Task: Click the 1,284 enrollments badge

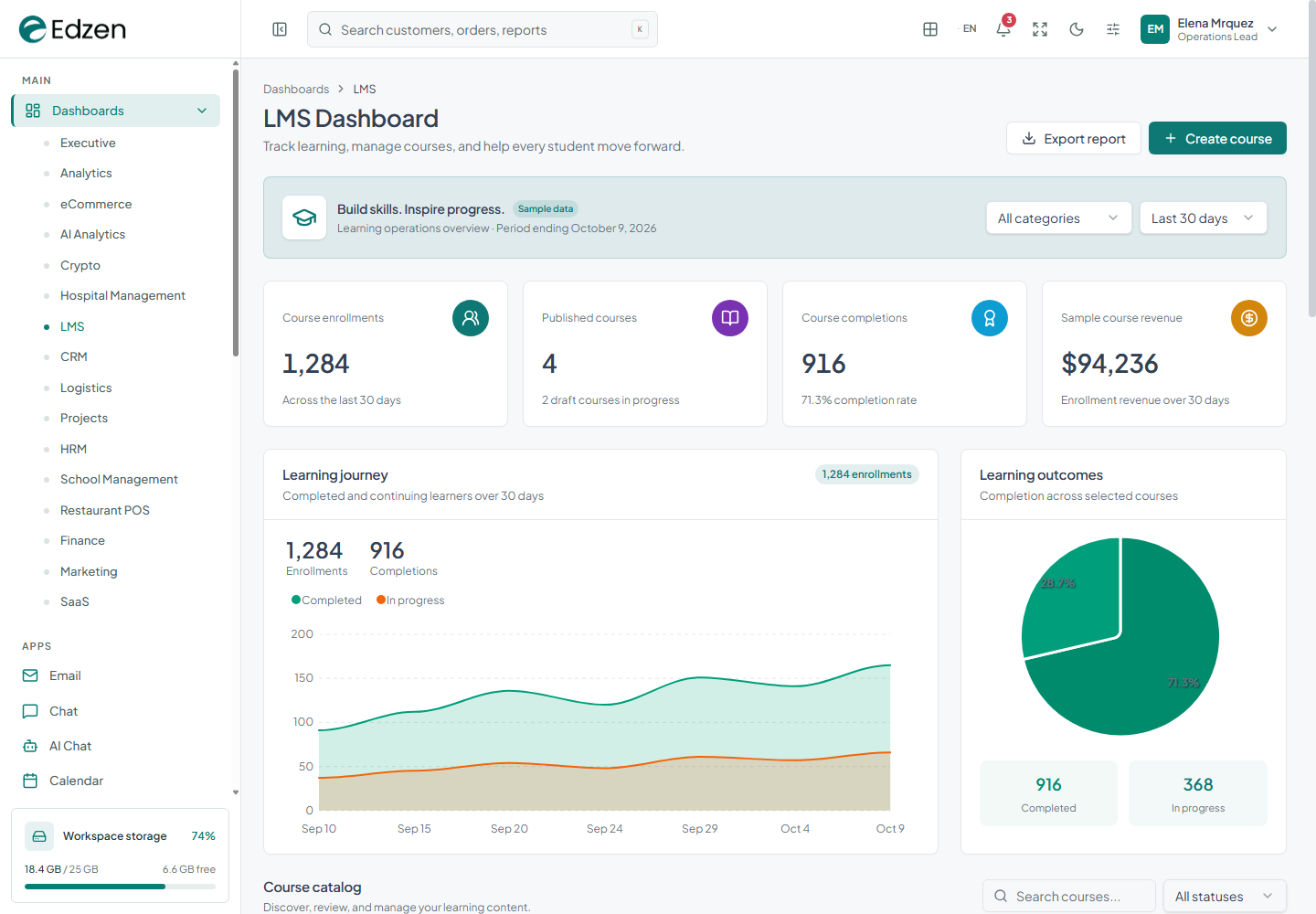Action: [x=866, y=474]
